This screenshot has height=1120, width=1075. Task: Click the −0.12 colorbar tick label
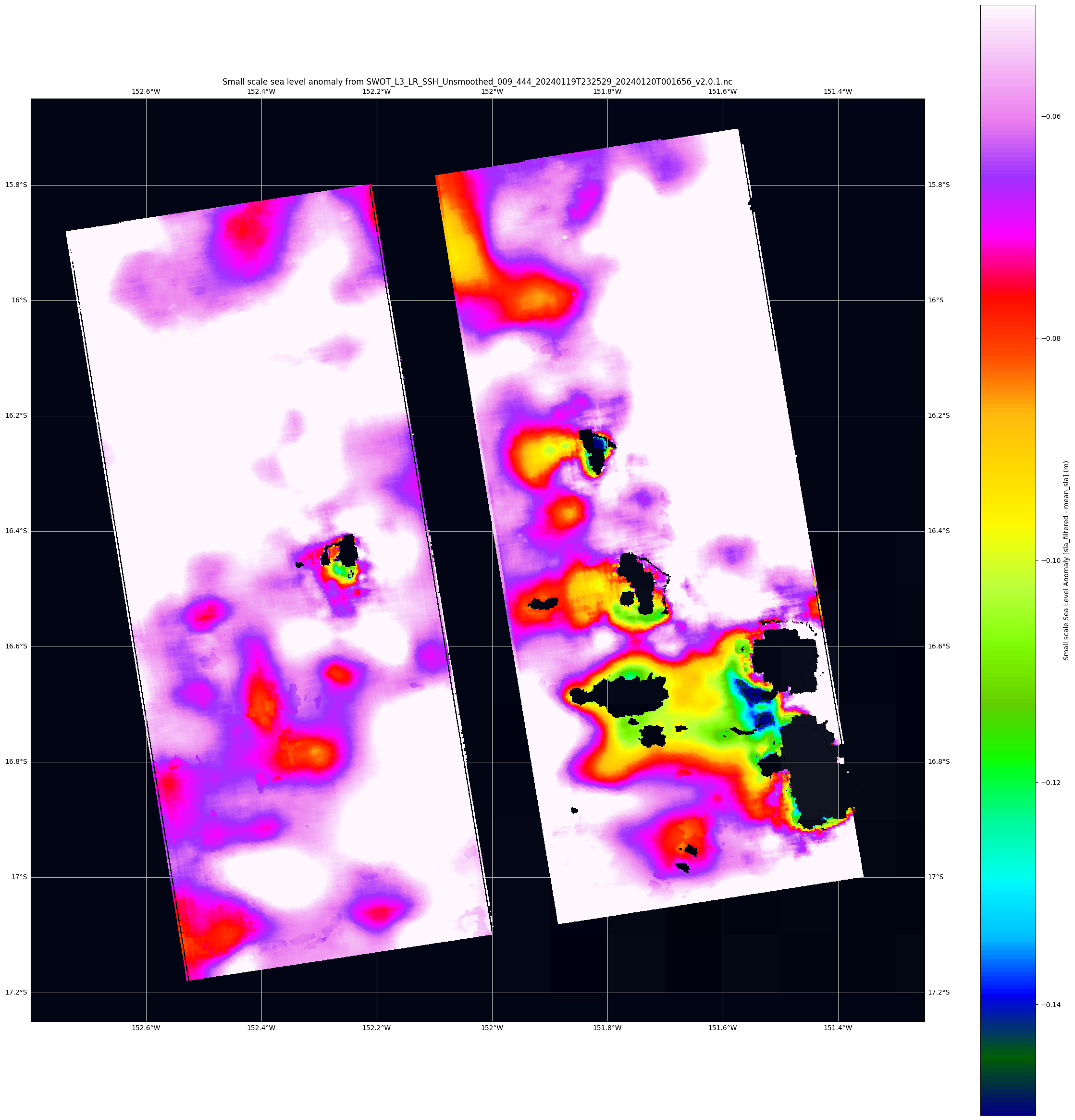point(1051,783)
